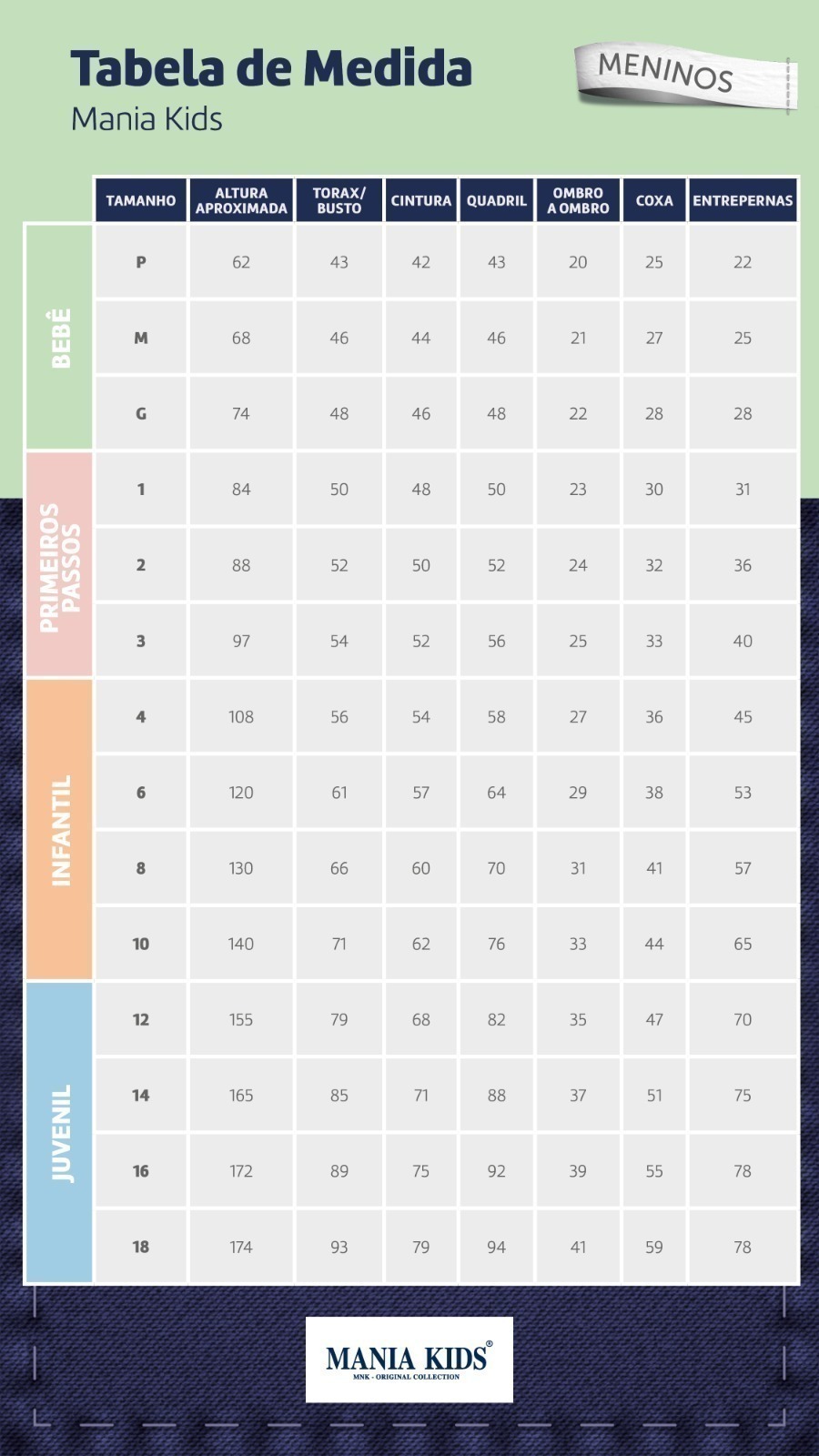Select the BEBÊ green category block
This screenshot has width=819, height=1456.
tap(60, 337)
